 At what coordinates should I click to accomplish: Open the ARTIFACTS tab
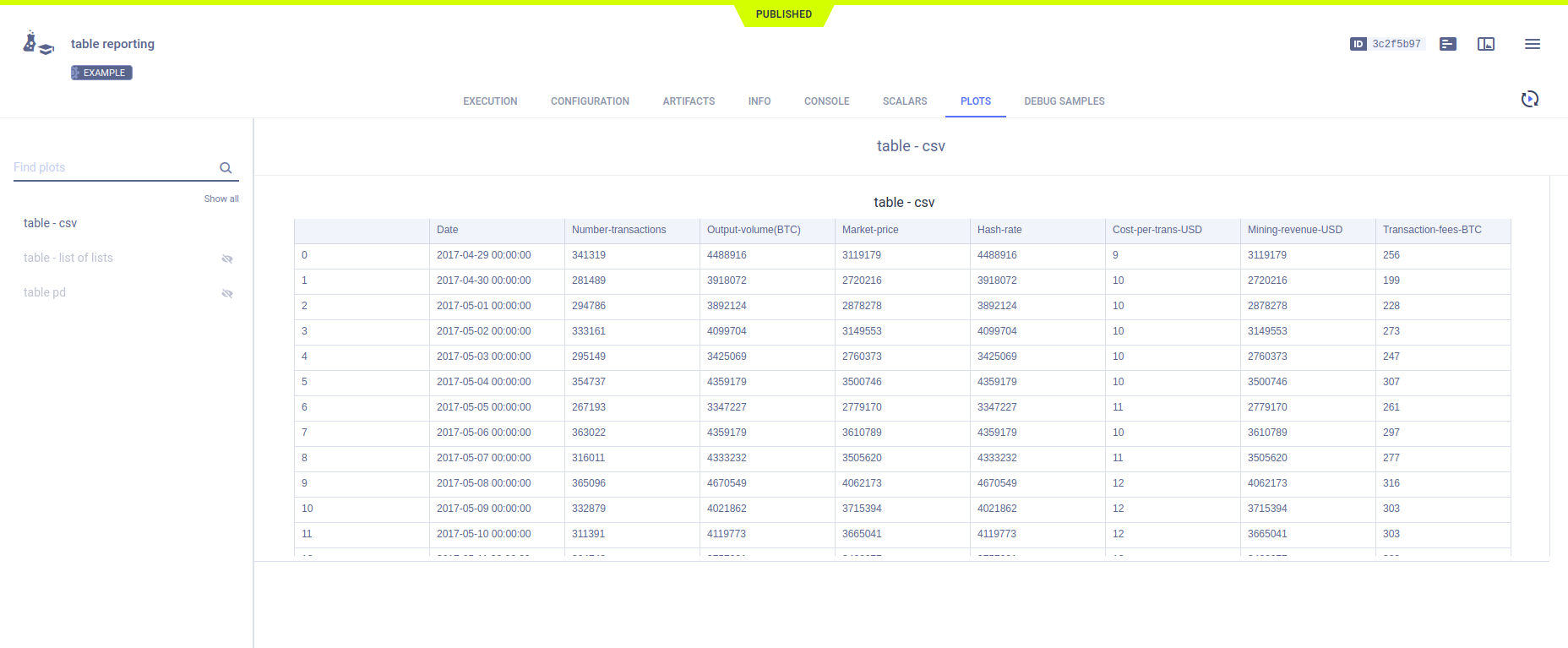click(688, 101)
